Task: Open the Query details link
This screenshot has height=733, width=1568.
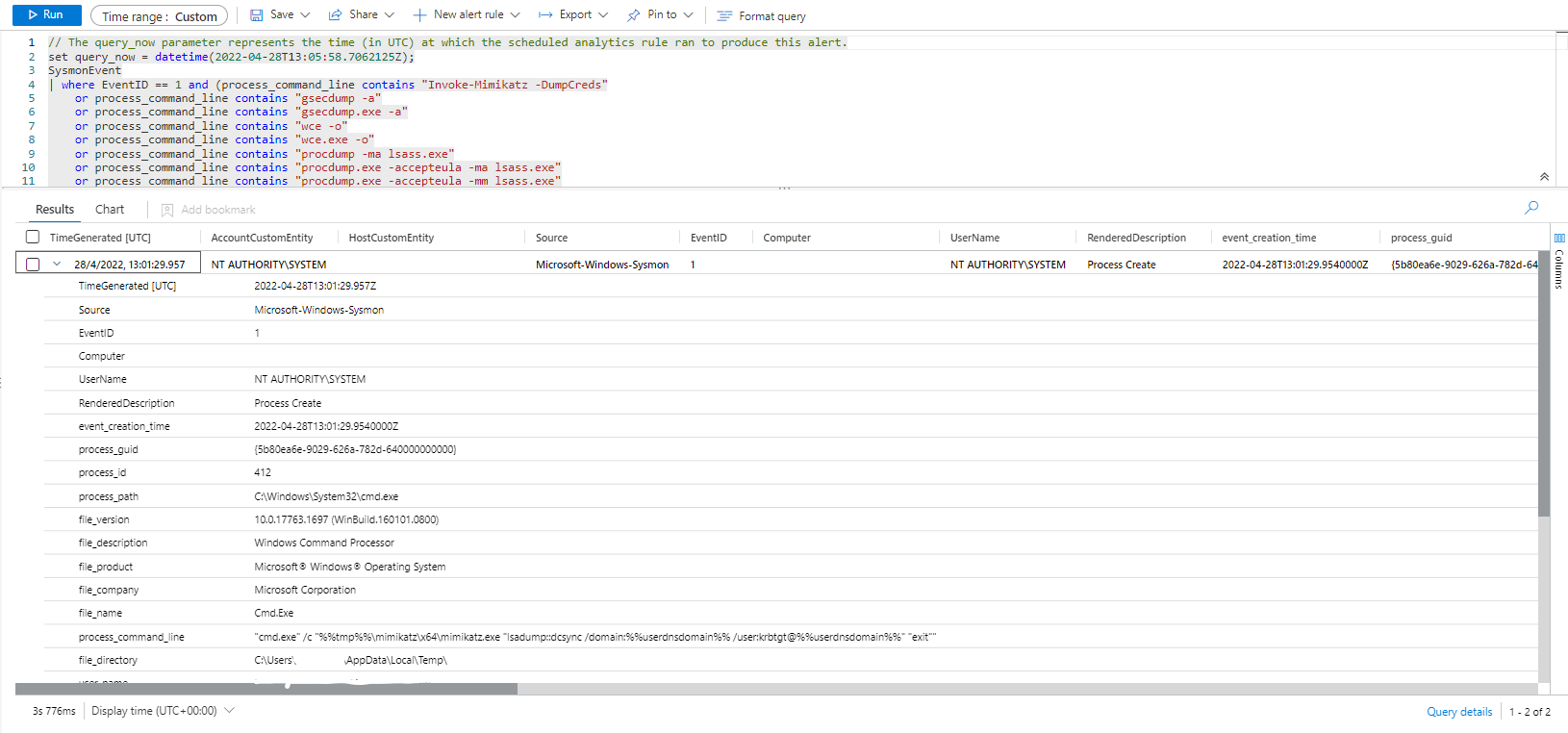Action: (x=1458, y=712)
